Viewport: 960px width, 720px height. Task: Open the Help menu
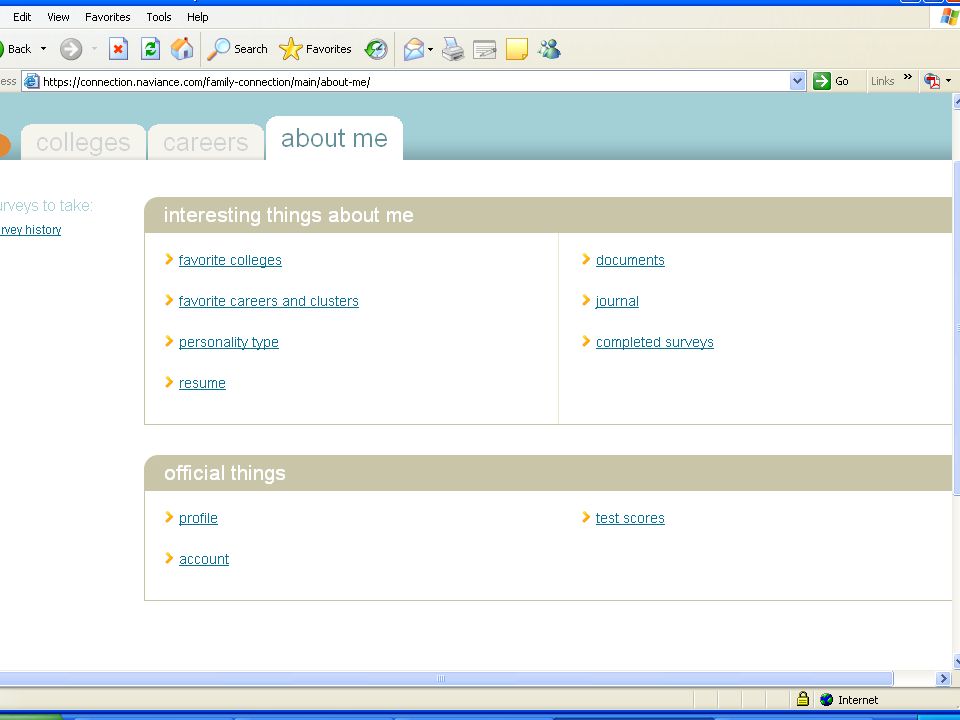pyautogui.click(x=197, y=17)
